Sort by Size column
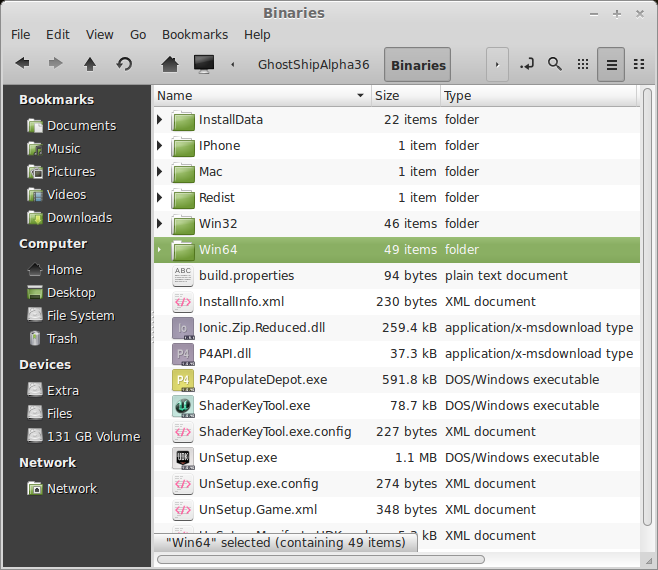 406,96
